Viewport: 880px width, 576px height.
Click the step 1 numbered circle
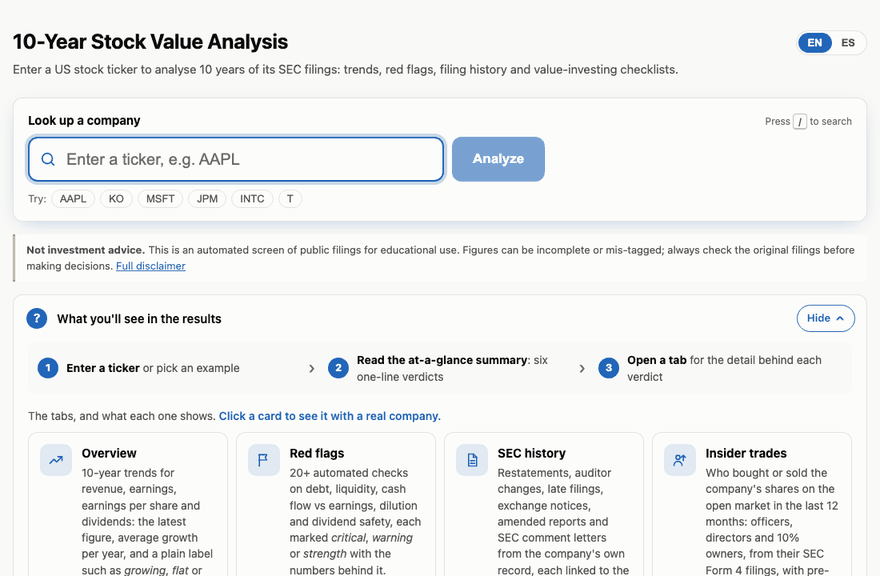pos(48,368)
